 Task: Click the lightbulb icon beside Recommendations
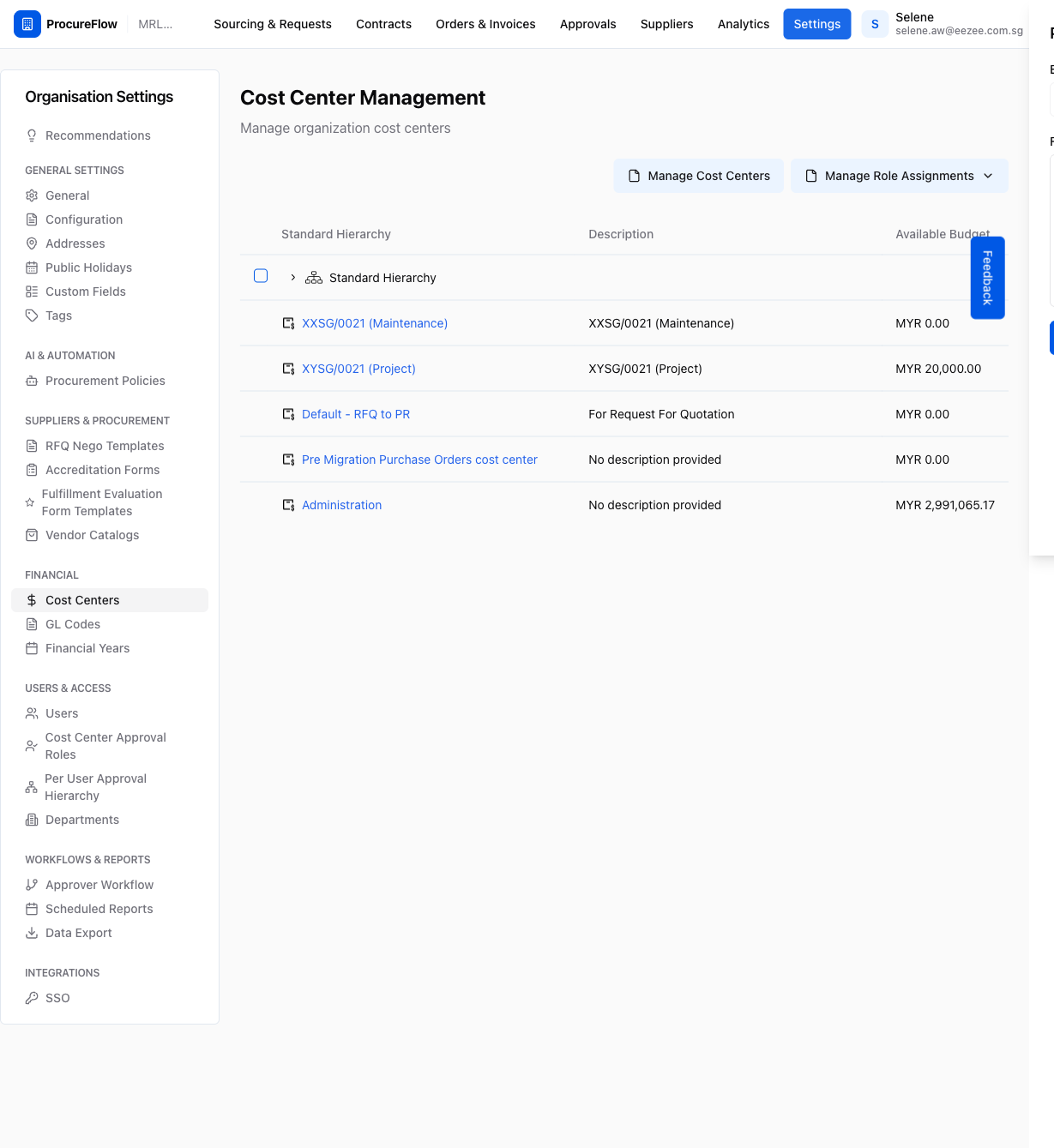coord(32,135)
